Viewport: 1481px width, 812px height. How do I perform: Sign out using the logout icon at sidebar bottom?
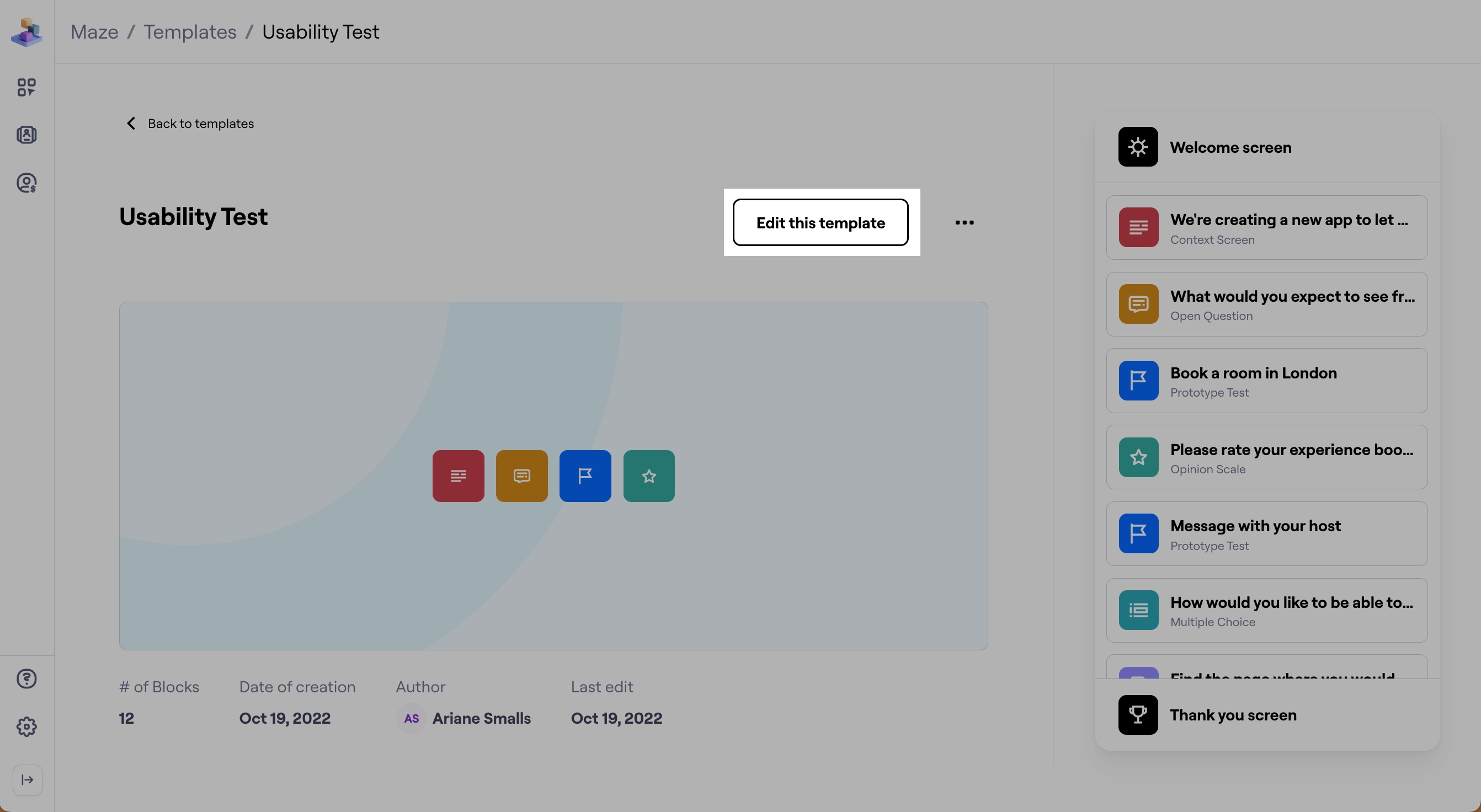pyautogui.click(x=26, y=780)
